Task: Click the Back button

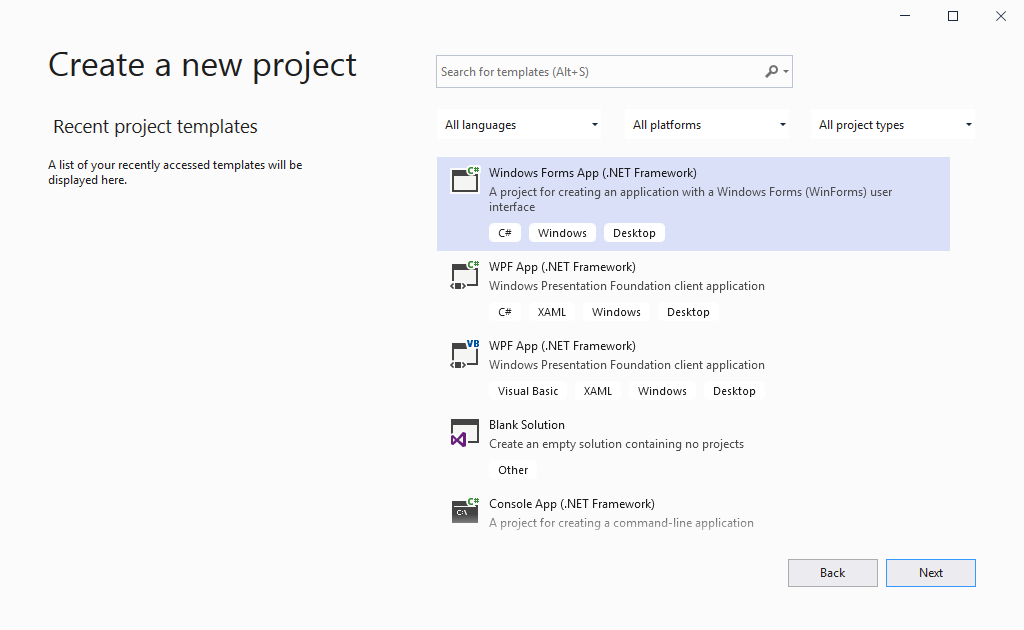Action: [x=833, y=573]
